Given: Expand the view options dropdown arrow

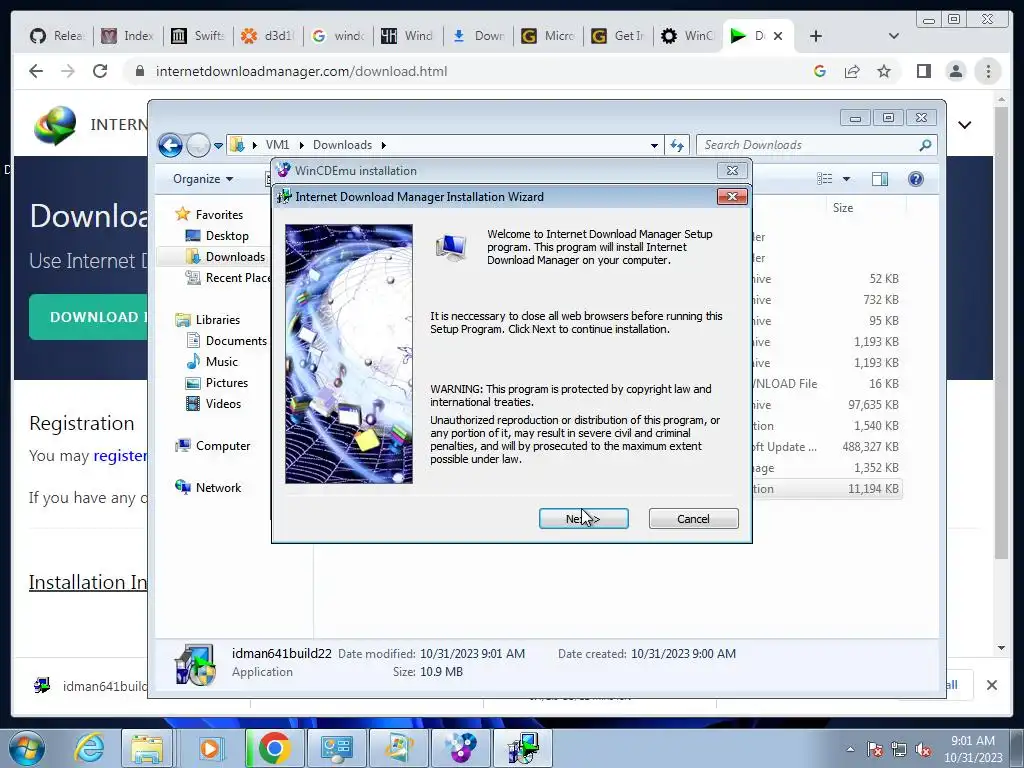Looking at the screenshot, I should click(846, 179).
